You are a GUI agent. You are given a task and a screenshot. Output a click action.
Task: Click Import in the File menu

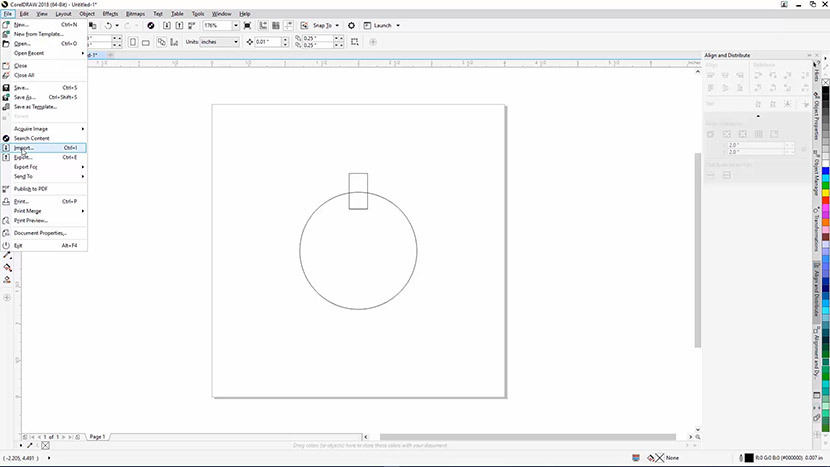tap(25, 147)
